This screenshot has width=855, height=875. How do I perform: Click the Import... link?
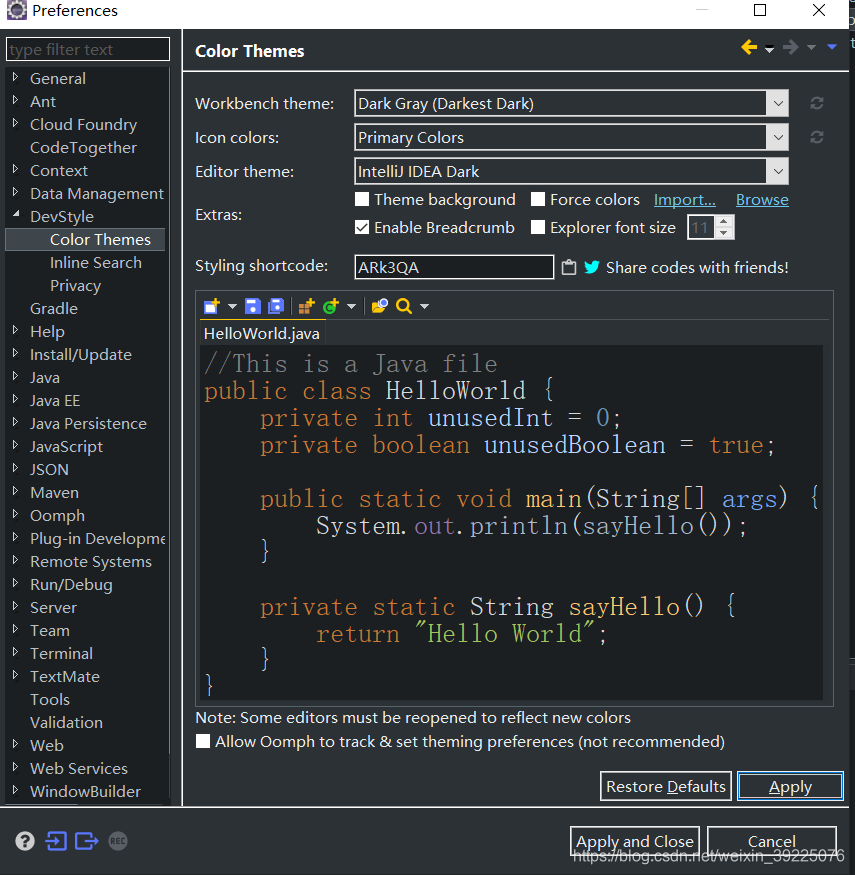pos(684,200)
